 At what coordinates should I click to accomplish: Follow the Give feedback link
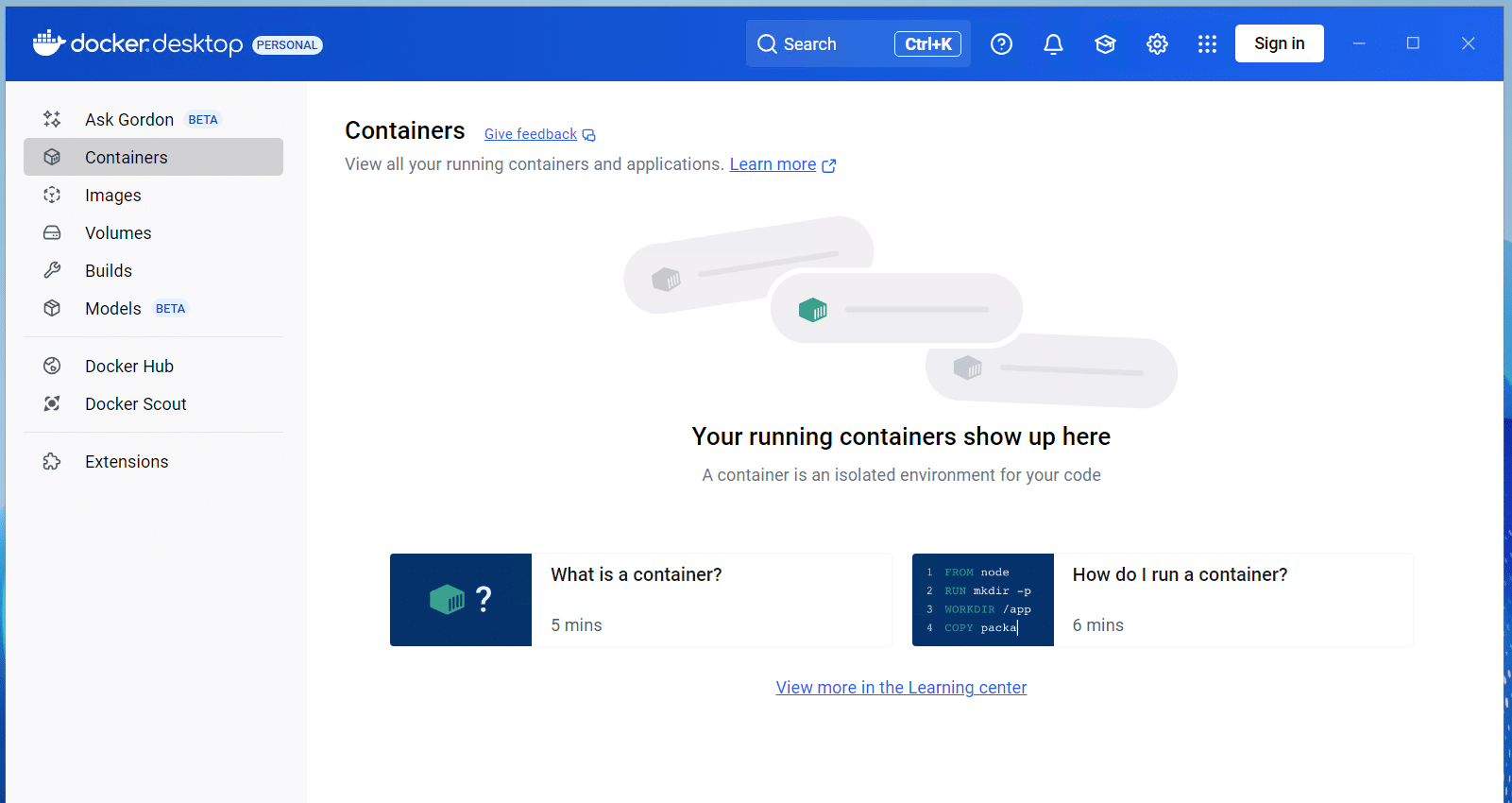531,134
